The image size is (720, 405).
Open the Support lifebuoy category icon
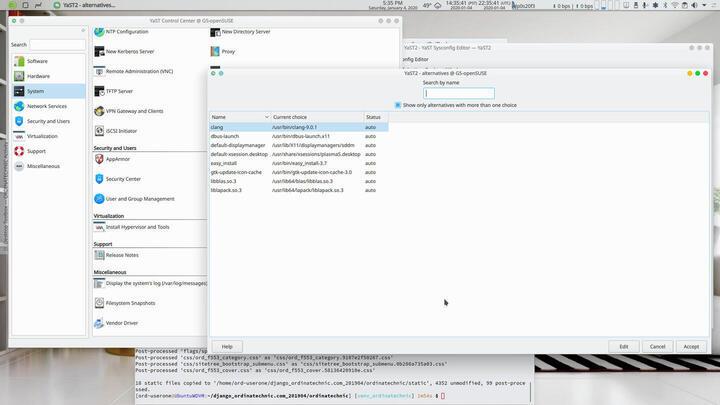(19, 151)
